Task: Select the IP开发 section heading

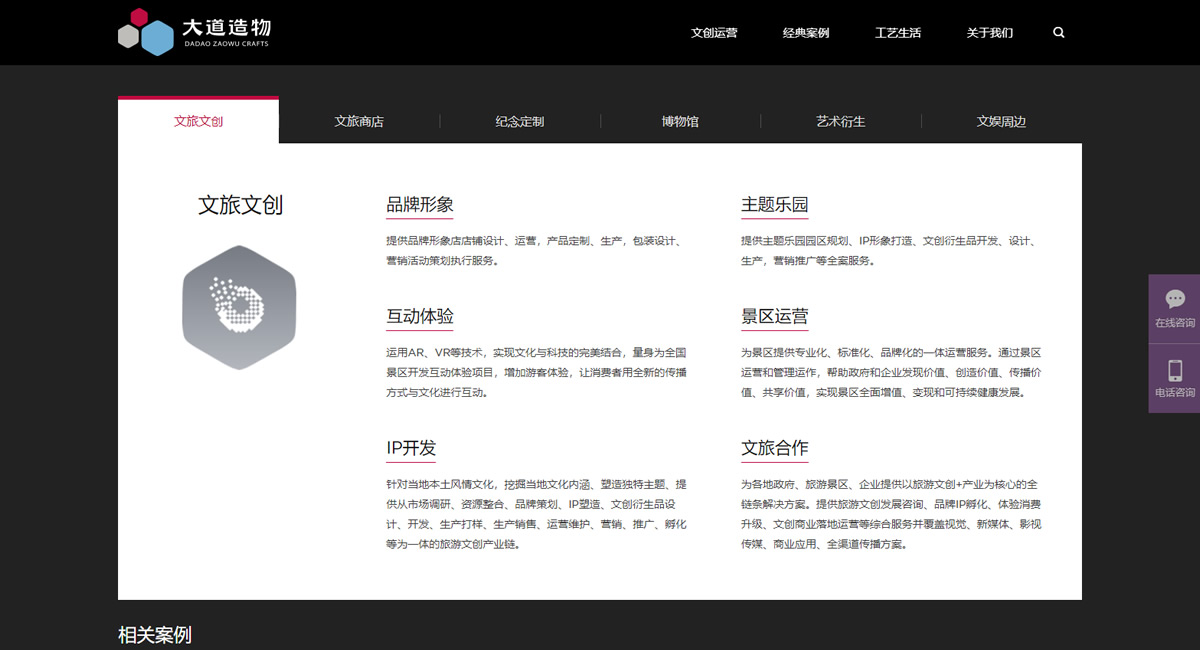Action: (x=411, y=448)
